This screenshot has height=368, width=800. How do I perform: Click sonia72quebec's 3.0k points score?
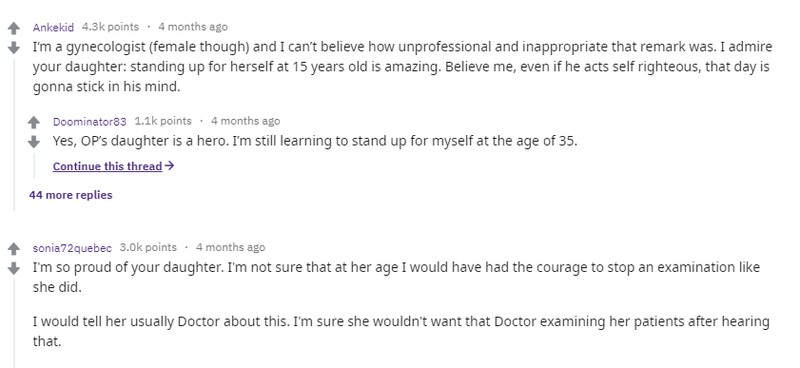pos(148,248)
